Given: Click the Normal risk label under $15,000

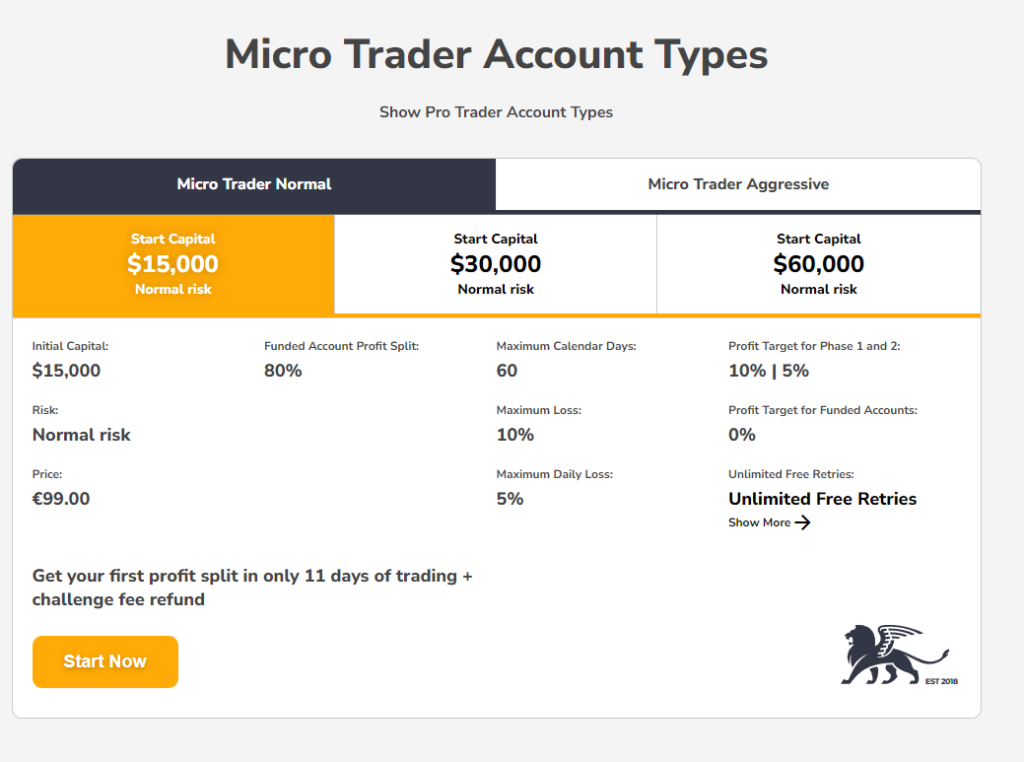Looking at the screenshot, I should pos(173,289).
